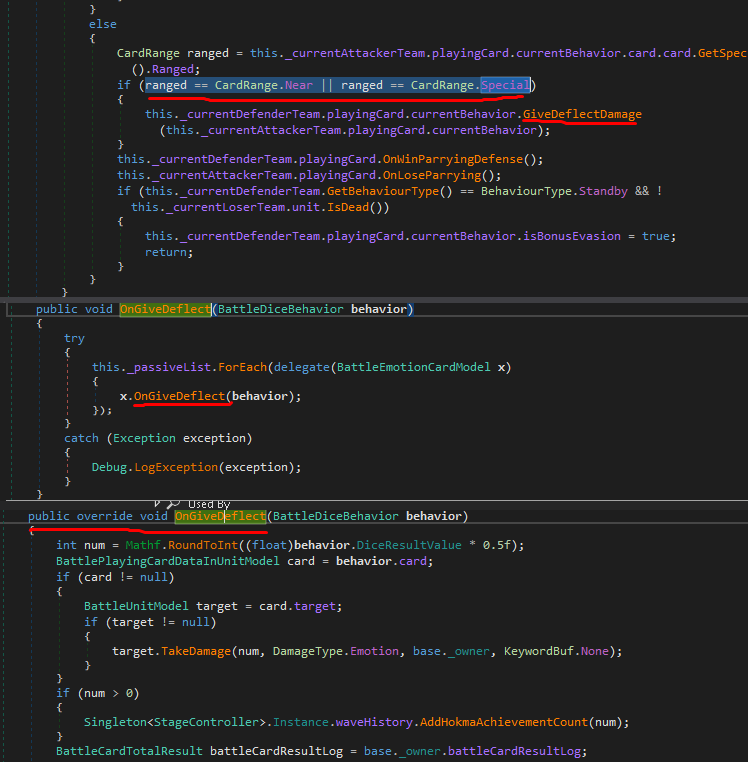The width and height of the screenshot is (748, 762).
Task: Click the return keyword
Action: tap(165, 252)
